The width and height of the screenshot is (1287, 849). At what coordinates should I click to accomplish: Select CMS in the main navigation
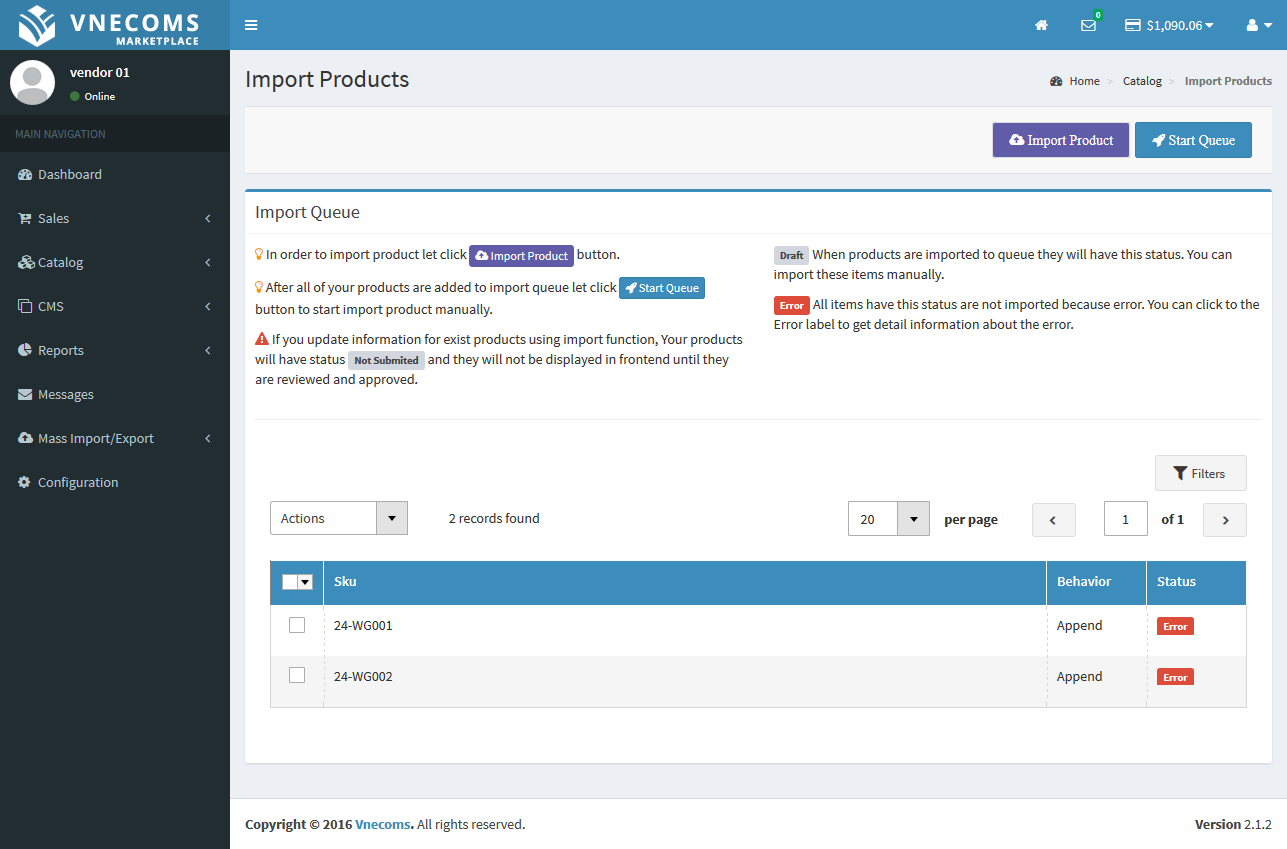point(23,306)
